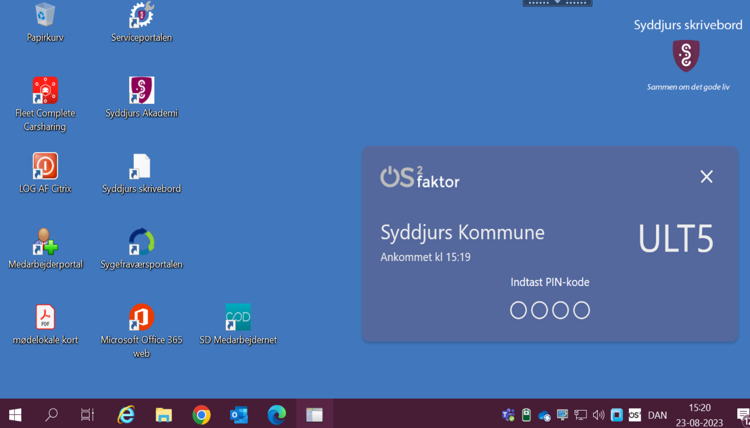Open Sygefraværsportalen desktop shortcut
The height and width of the screenshot is (428, 750).
click(141, 242)
